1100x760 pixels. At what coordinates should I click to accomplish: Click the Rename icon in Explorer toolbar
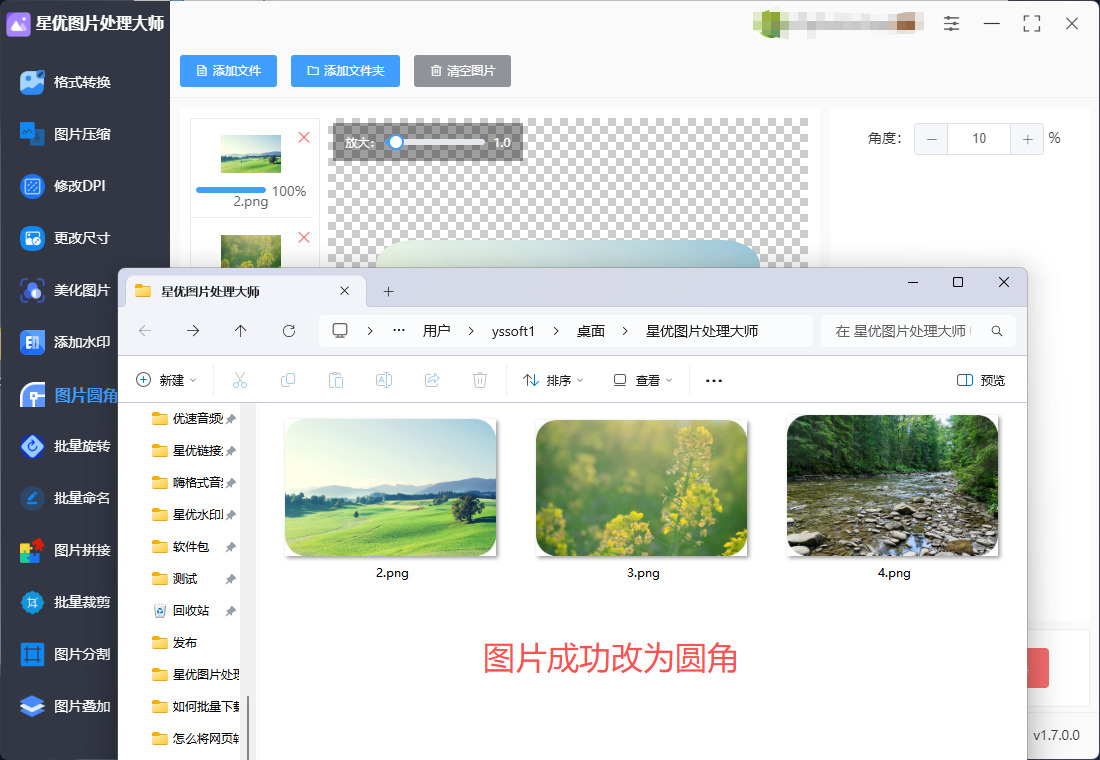tap(384, 380)
